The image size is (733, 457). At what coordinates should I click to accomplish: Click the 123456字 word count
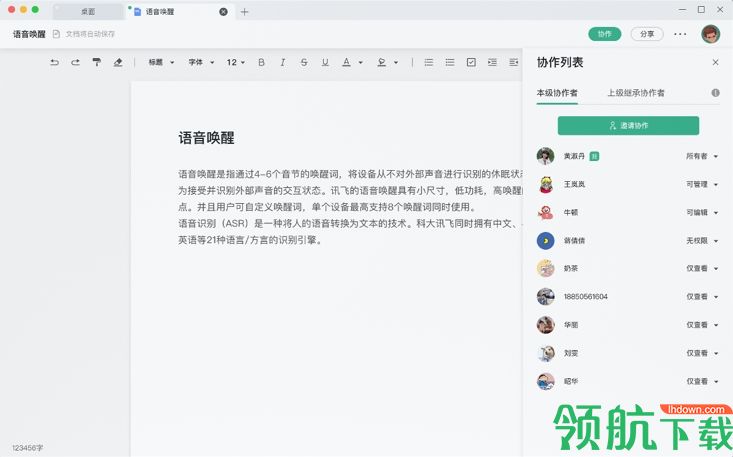(x=28, y=448)
